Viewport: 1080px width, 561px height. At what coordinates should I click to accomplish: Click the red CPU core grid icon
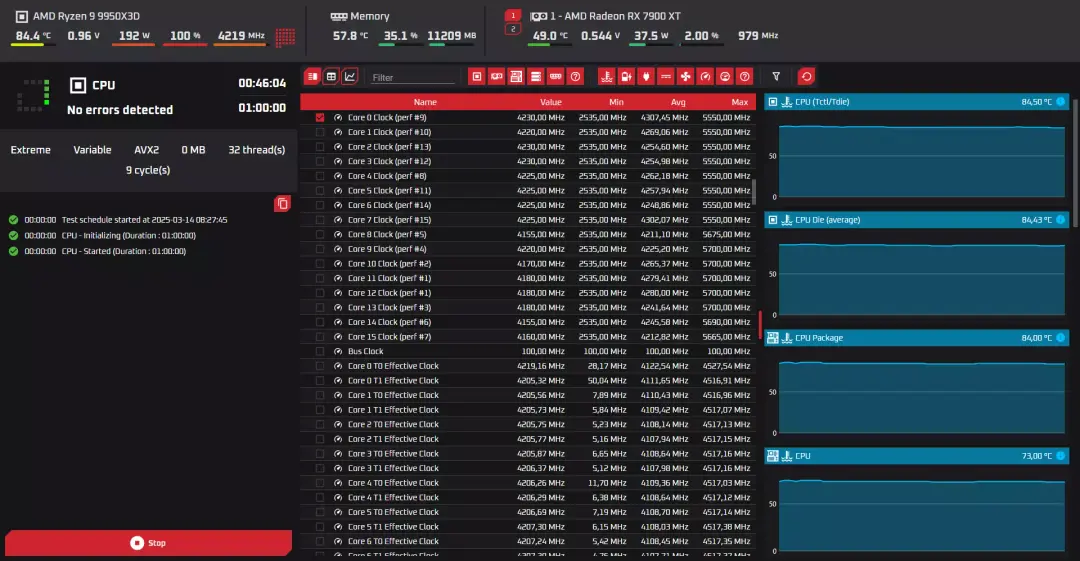[285, 37]
